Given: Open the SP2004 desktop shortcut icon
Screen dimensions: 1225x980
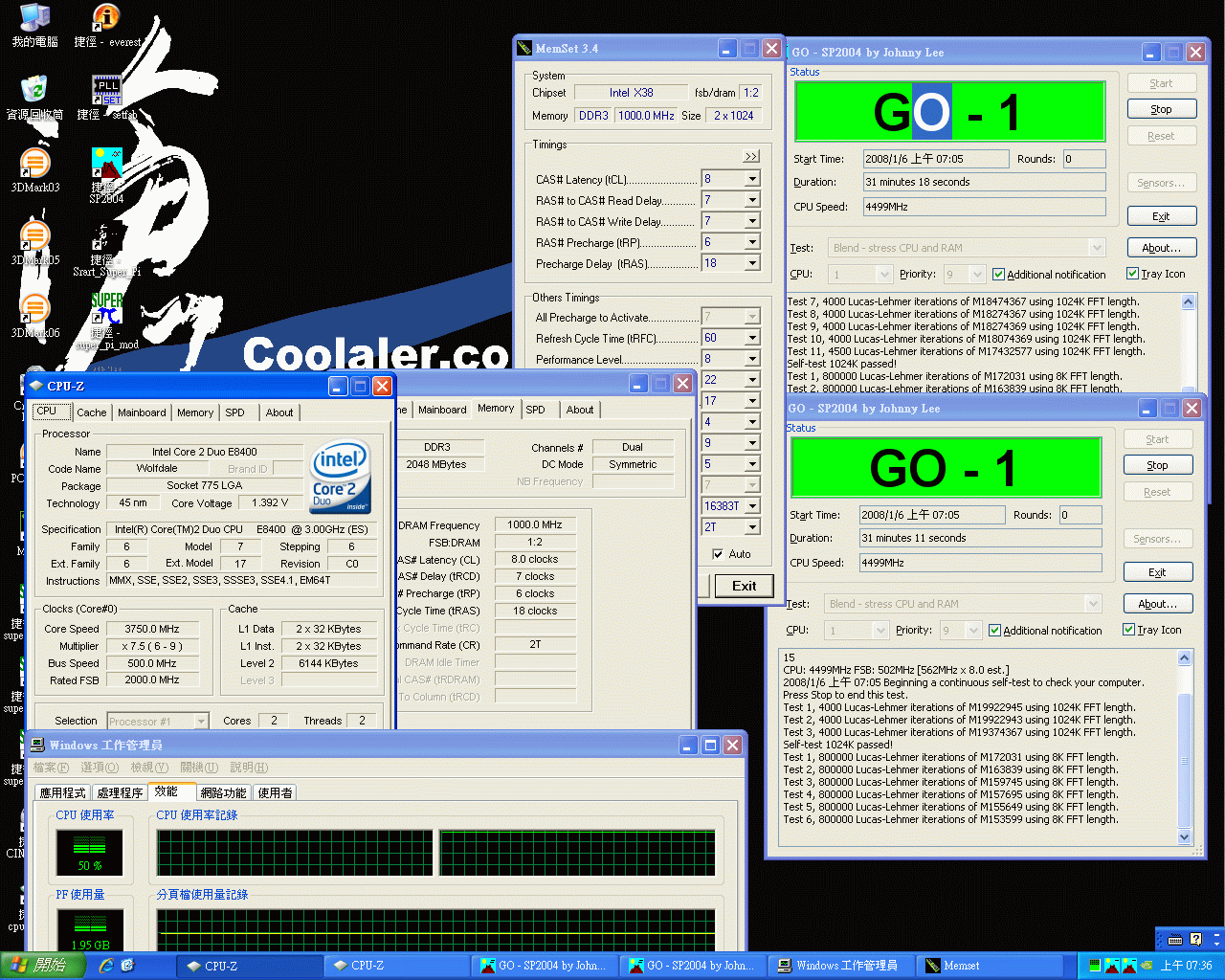Looking at the screenshot, I should coord(106,163).
